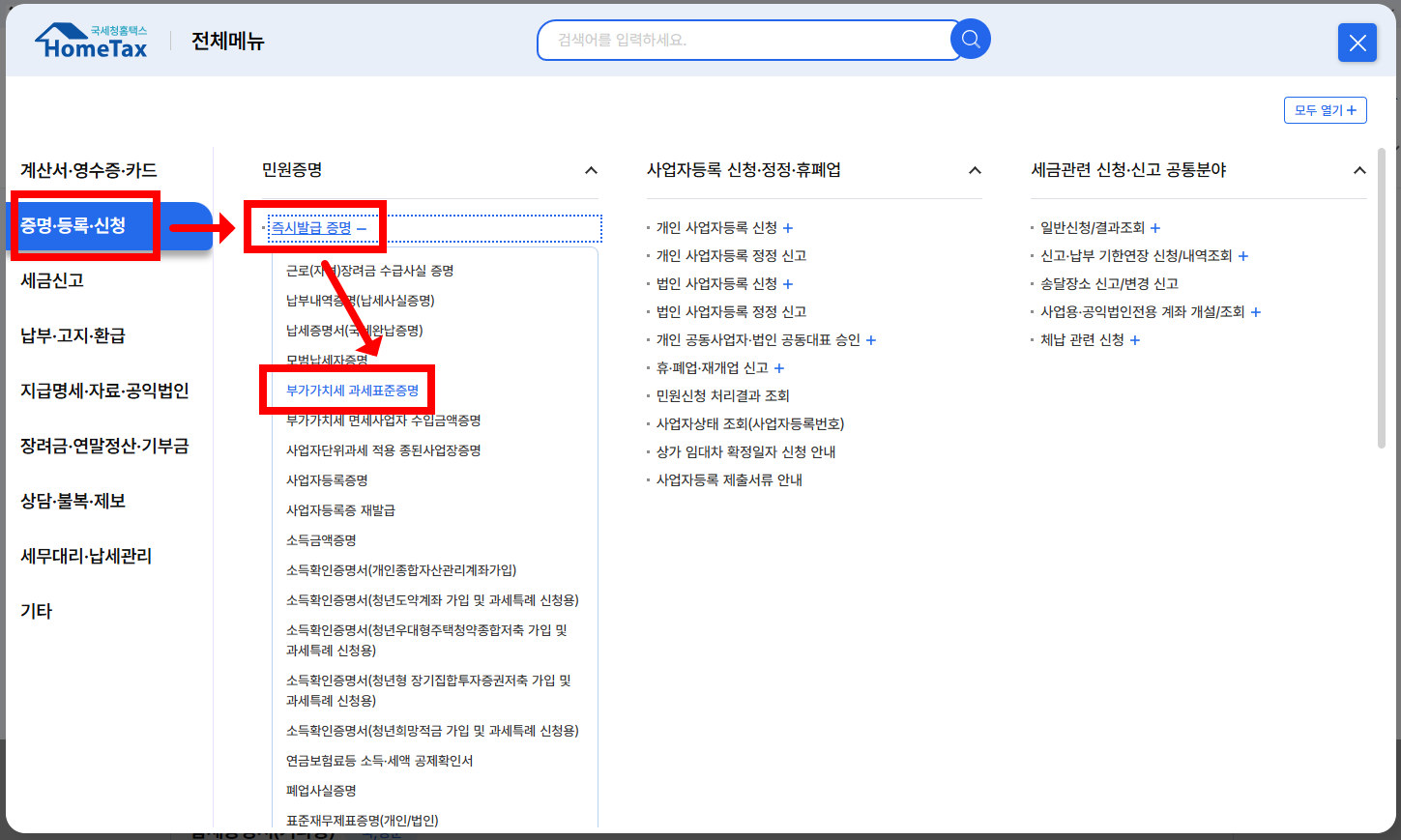Collapse the 민원증명 section chevron
1401x840 pixels.
(x=591, y=169)
